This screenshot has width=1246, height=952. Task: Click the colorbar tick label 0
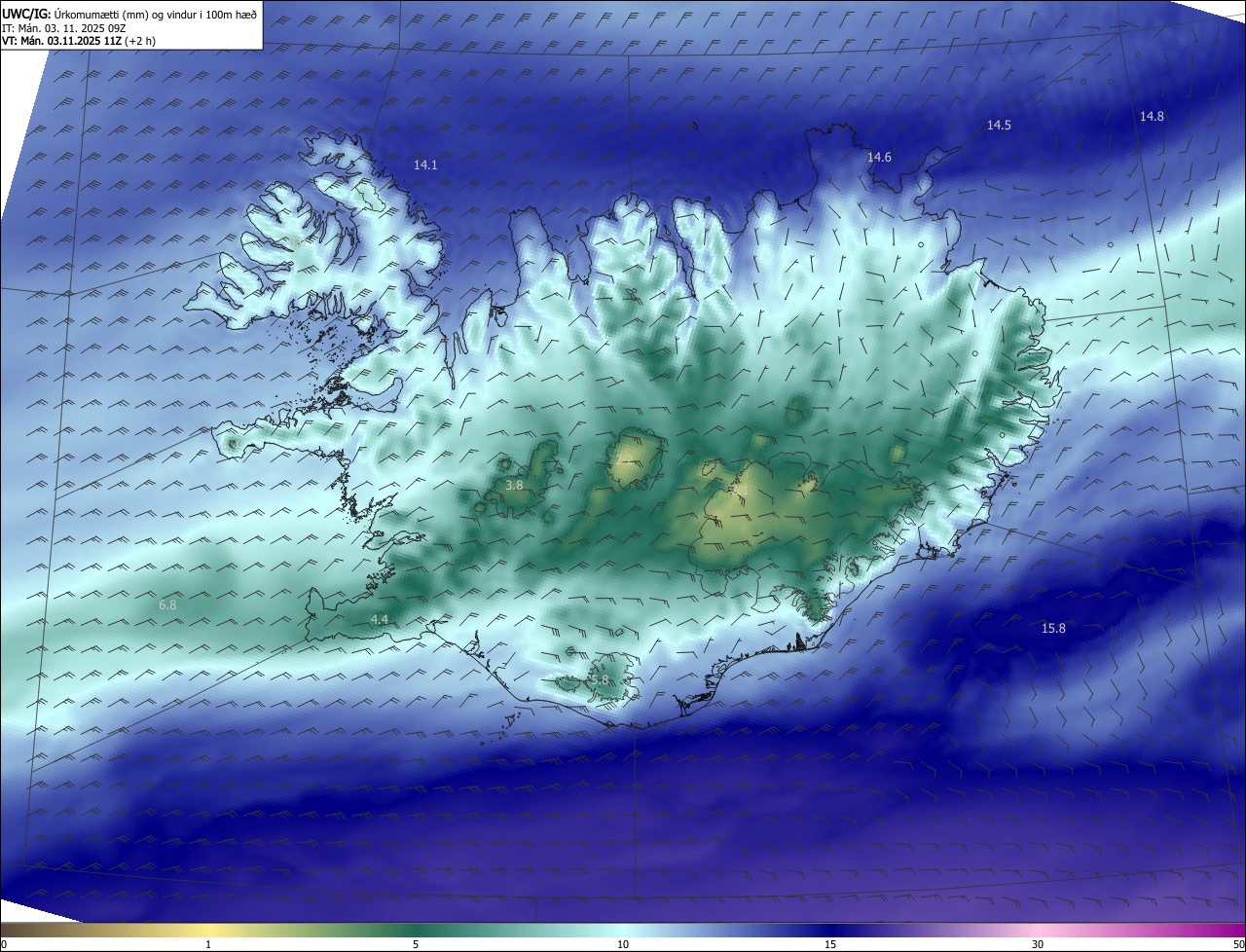(x=4, y=944)
